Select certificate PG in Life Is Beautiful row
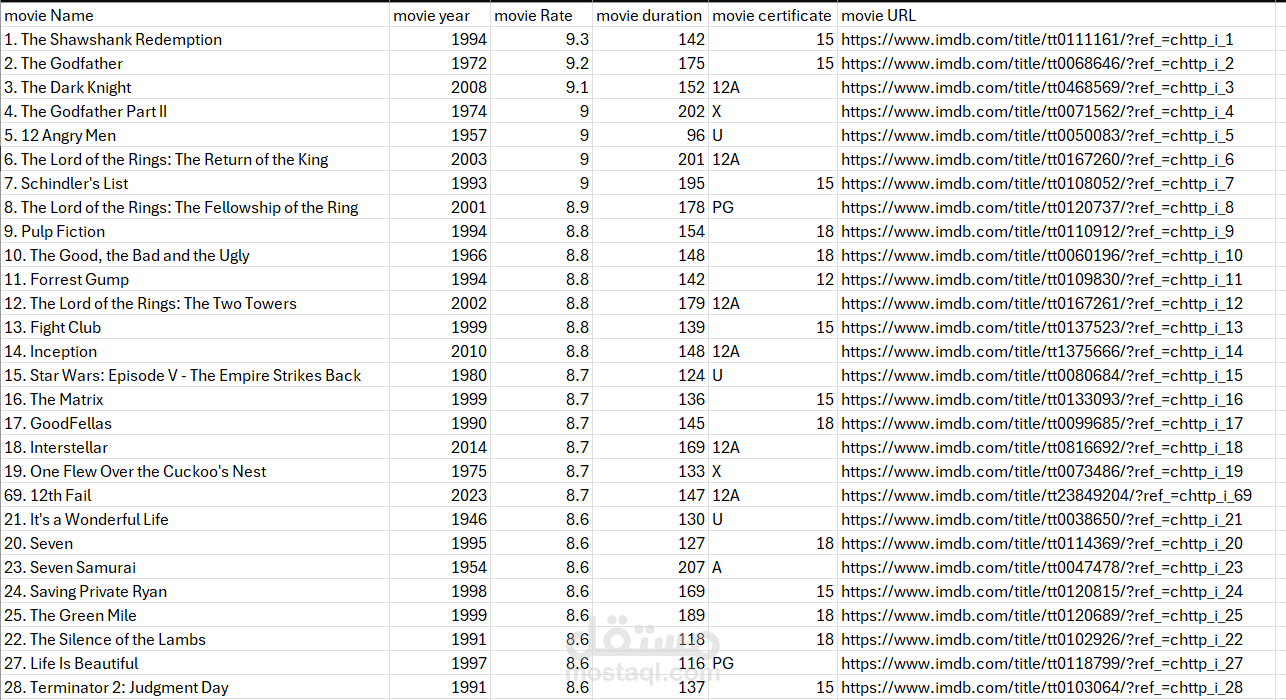Image resolution: width=1286 pixels, height=700 pixels. pyautogui.click(x=773, y=663)
